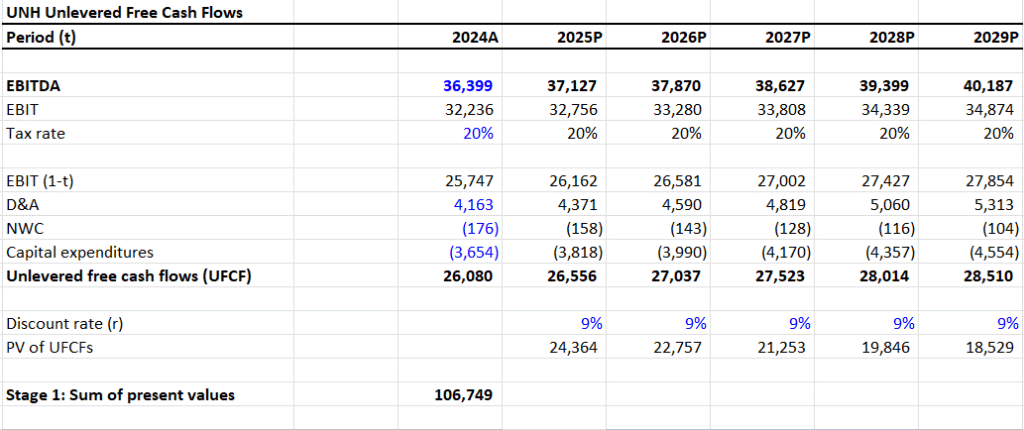The image size is (1024, 430).
Task: Click the 'PV of UFCFs' row label
Action: click(50, 348)
